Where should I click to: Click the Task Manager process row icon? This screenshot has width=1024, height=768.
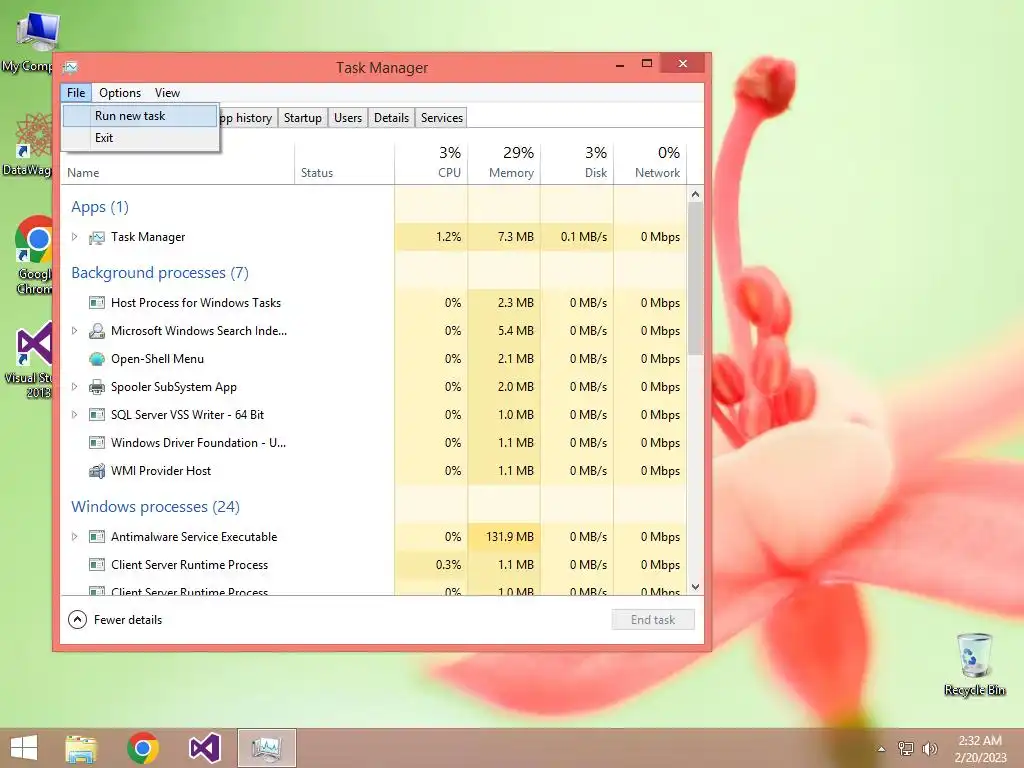pos(97,237)
